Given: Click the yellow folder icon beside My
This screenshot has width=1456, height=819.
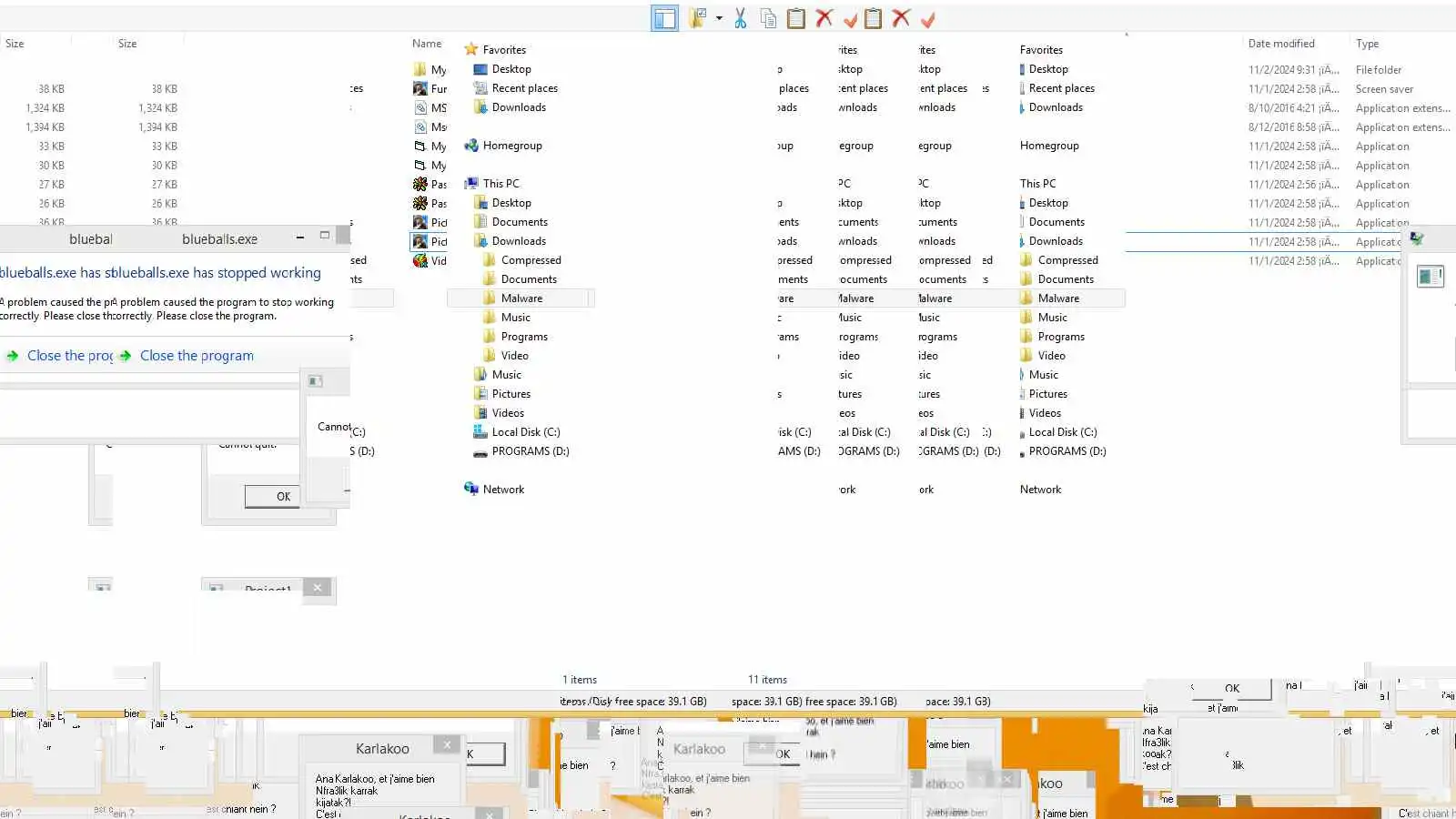Looking at the screenshot, I should click(420, 69).
